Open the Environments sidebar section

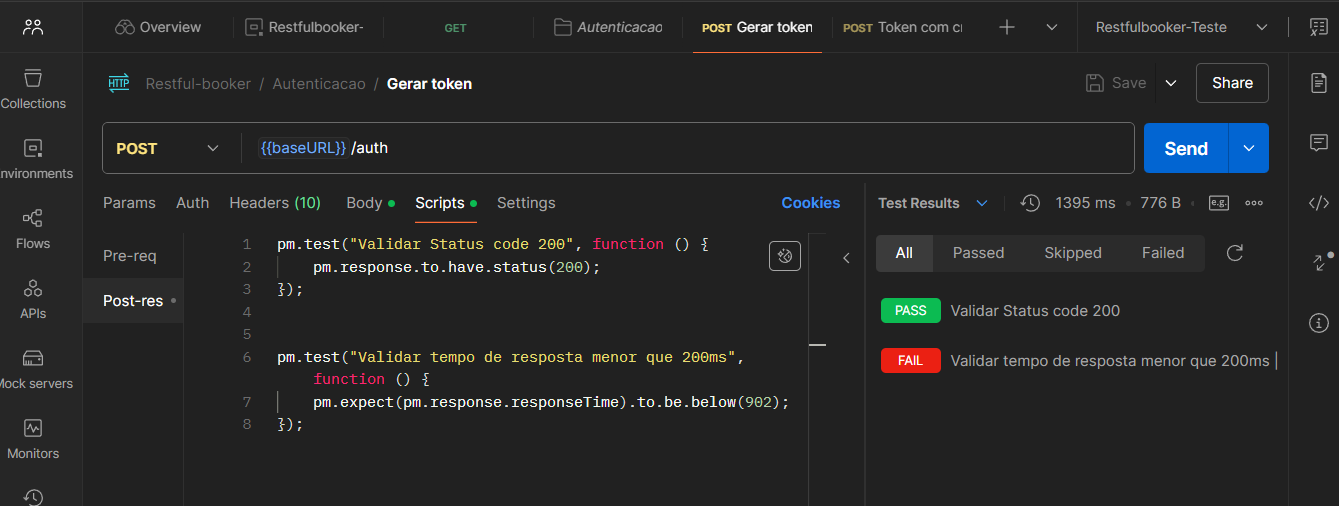[33, 159]
